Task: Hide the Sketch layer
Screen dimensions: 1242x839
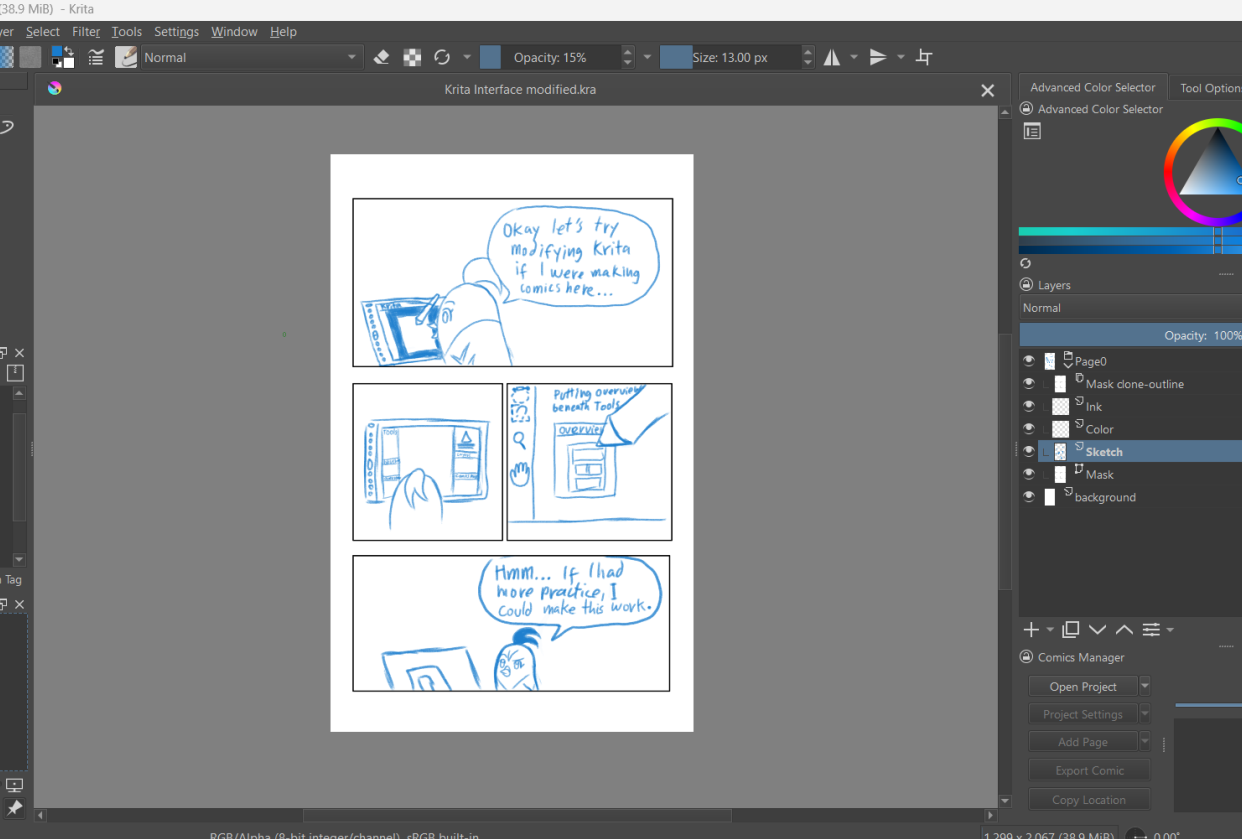Action: point(1029,451)
